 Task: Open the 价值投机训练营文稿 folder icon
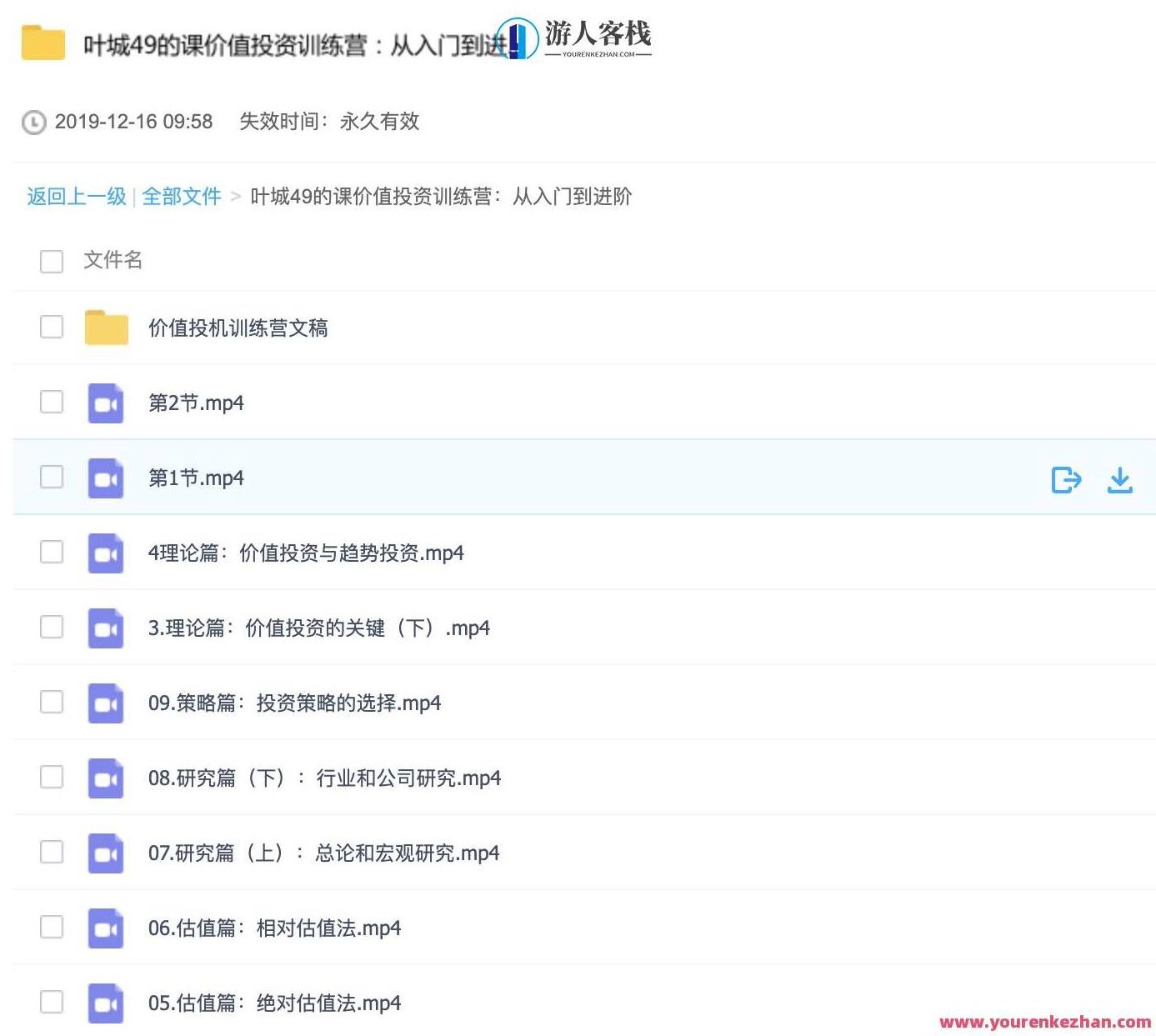click(x=105, y=328)
